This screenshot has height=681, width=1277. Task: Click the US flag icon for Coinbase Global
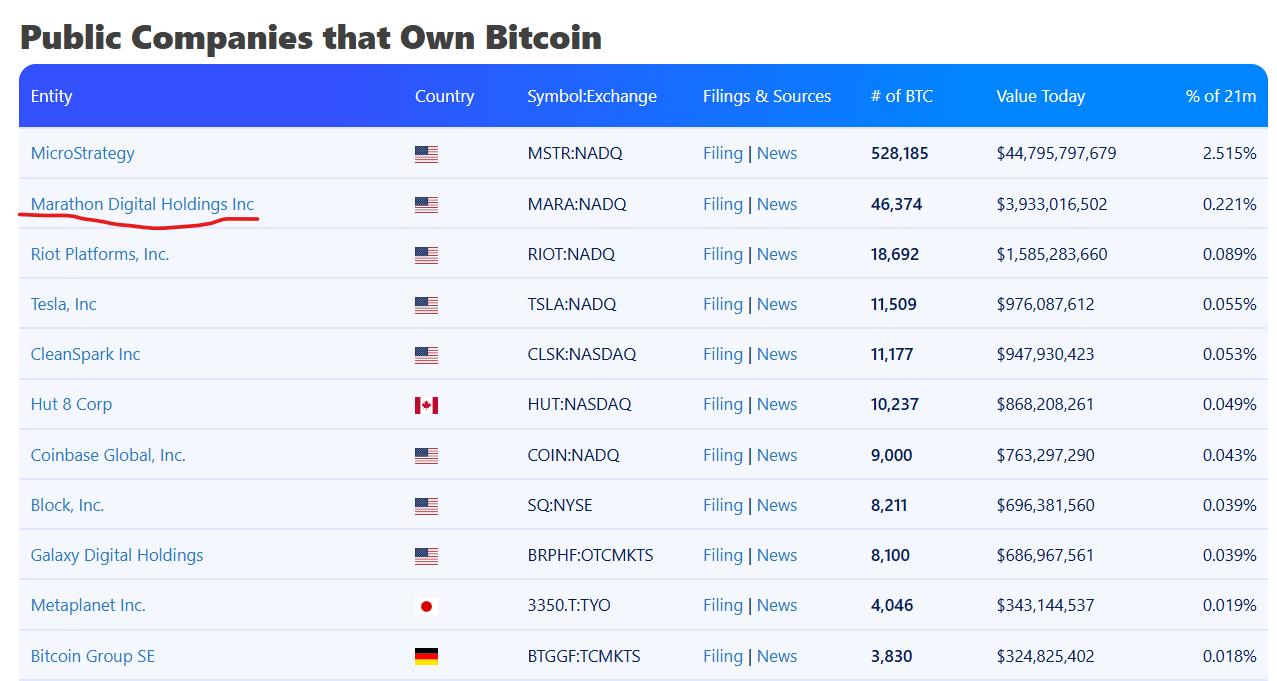click(426, 455)
